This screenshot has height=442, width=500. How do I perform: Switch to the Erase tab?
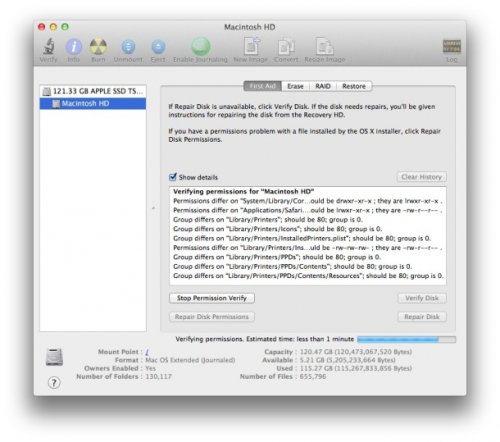pos(295,86)
